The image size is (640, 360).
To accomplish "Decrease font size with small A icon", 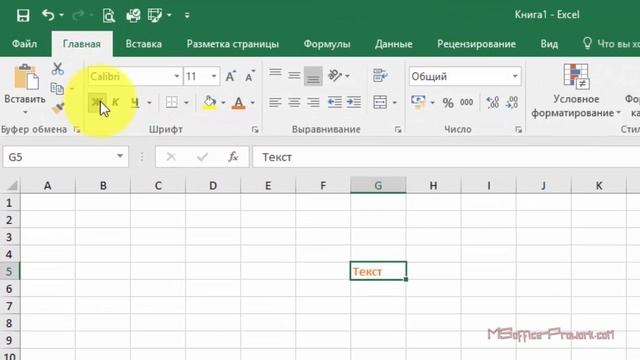I will click(249, 76).
